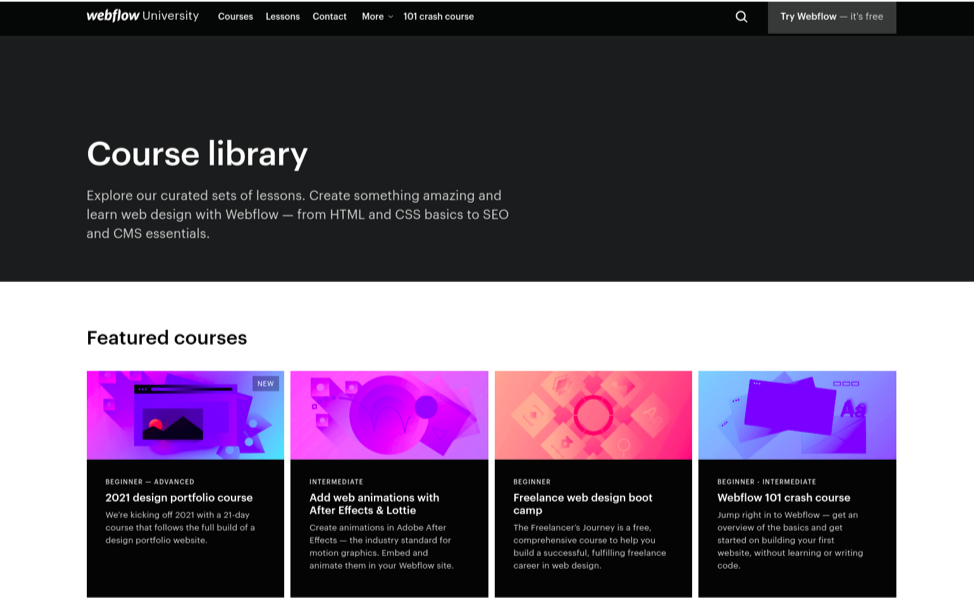The width and height of the screenshot is (974, 602).
Task: Click the NEW badge on the portfolio course
Action: pyautogui.click(x=264, y=383)
